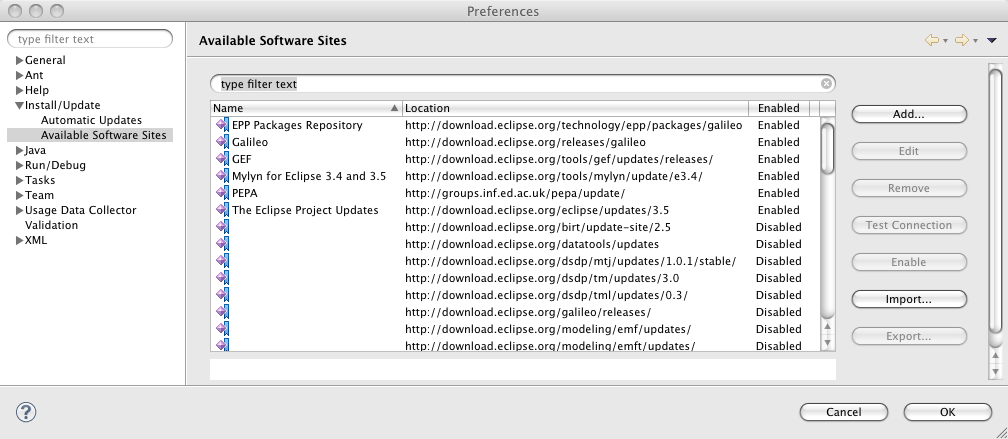Click the GEF row site icon
1008x439 pixels.
click(x=222, y=159)
